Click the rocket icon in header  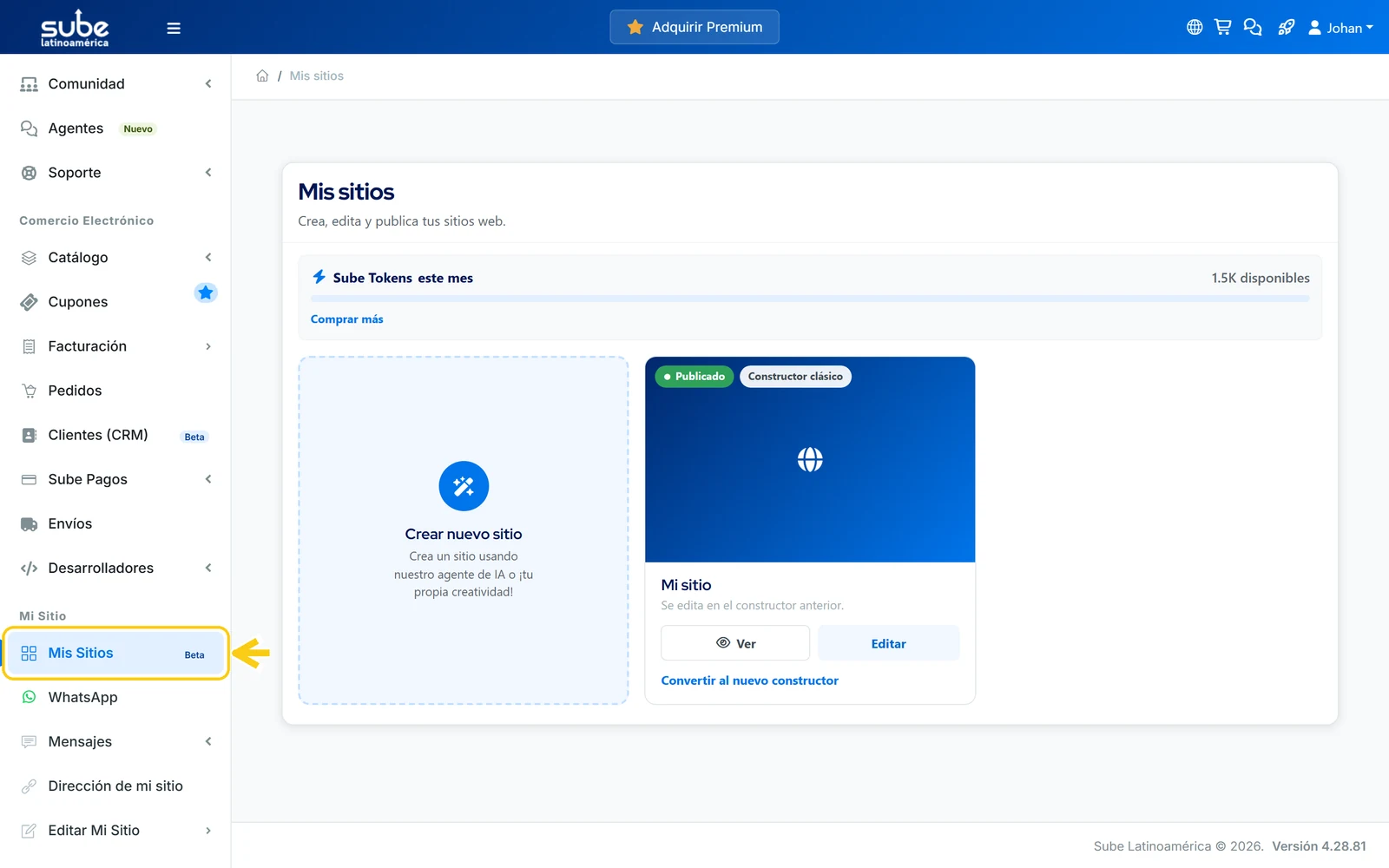pos(1287,27)
